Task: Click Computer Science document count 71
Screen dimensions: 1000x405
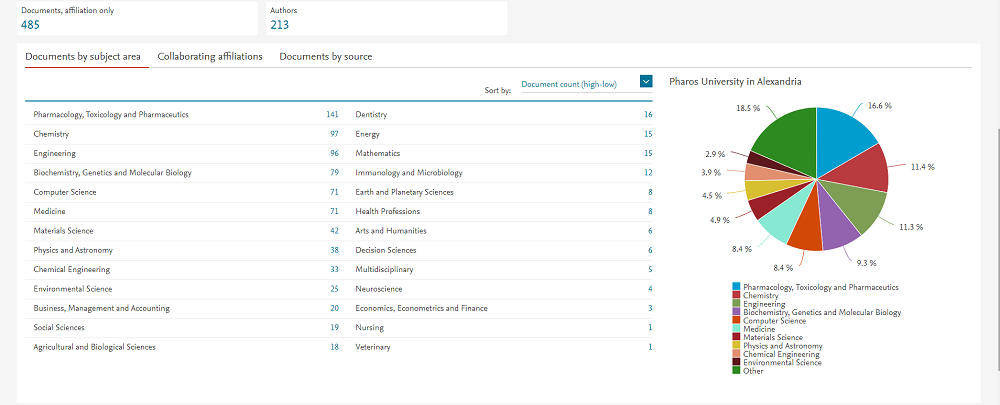Action: coord(334,192)
